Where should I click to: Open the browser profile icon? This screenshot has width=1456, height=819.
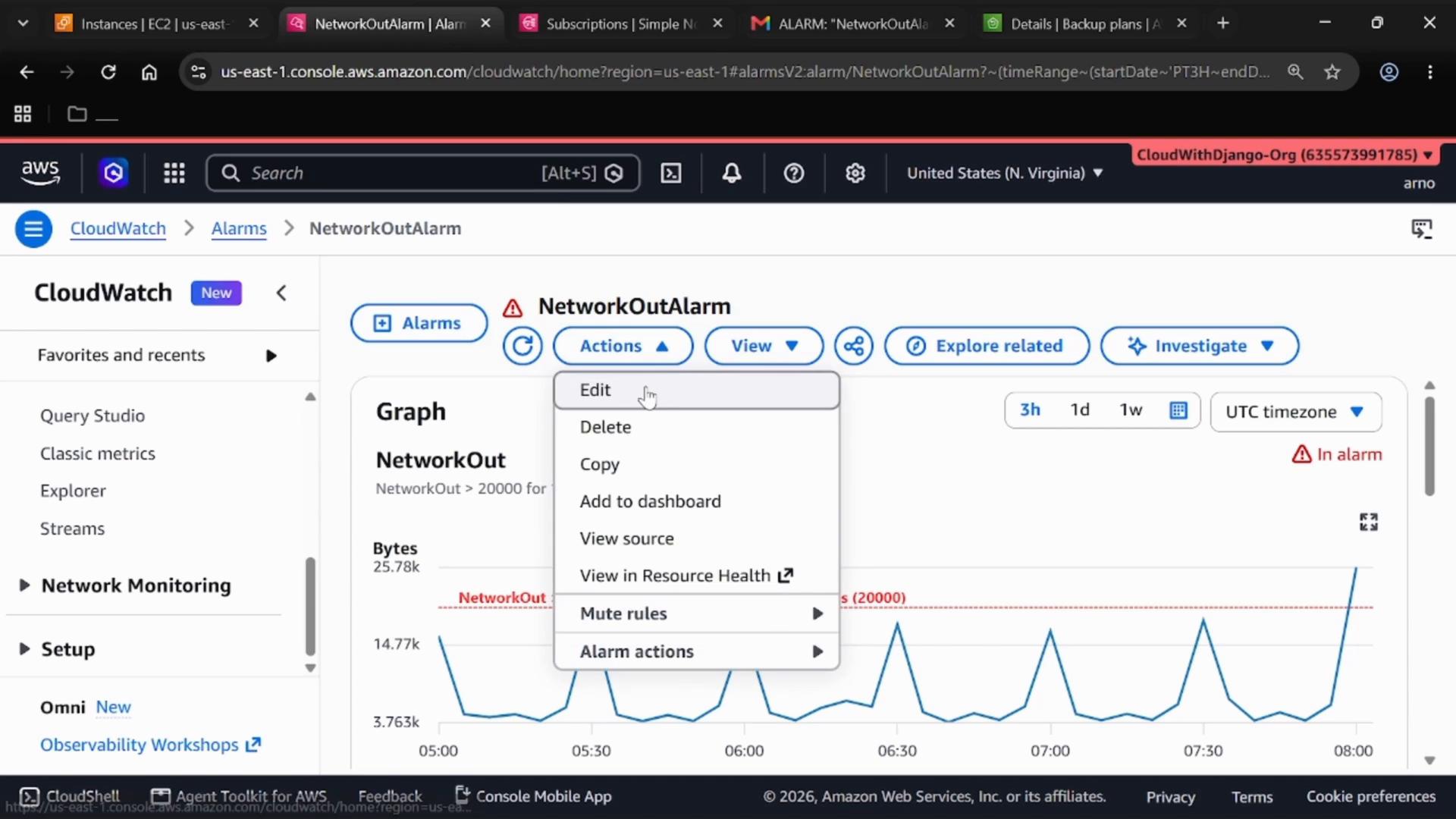(x=1389, y=72)
